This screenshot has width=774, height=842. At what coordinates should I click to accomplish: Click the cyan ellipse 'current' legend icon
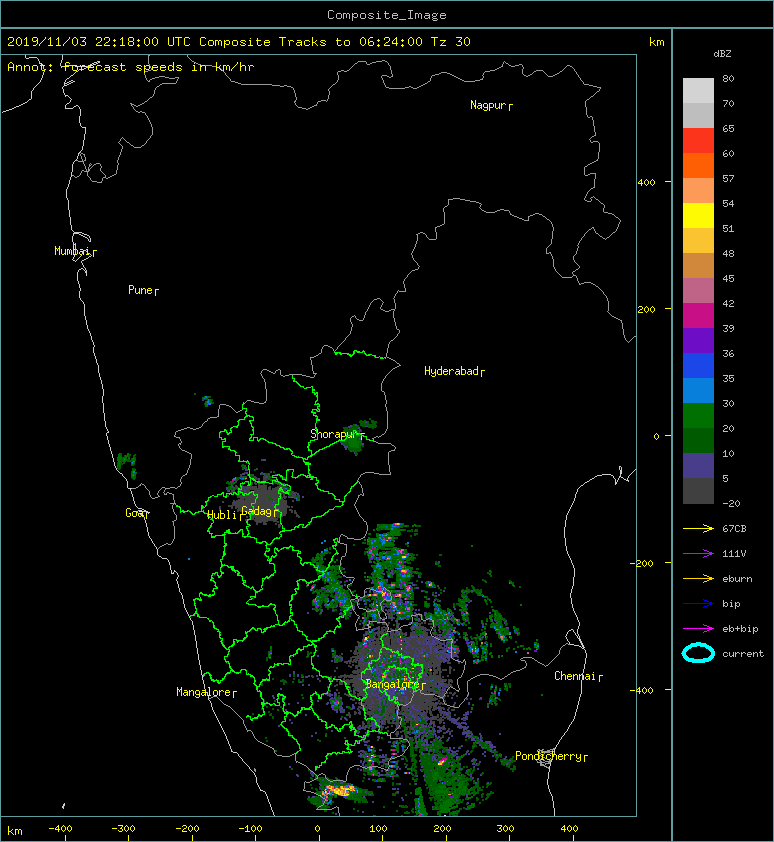[698, 654]
